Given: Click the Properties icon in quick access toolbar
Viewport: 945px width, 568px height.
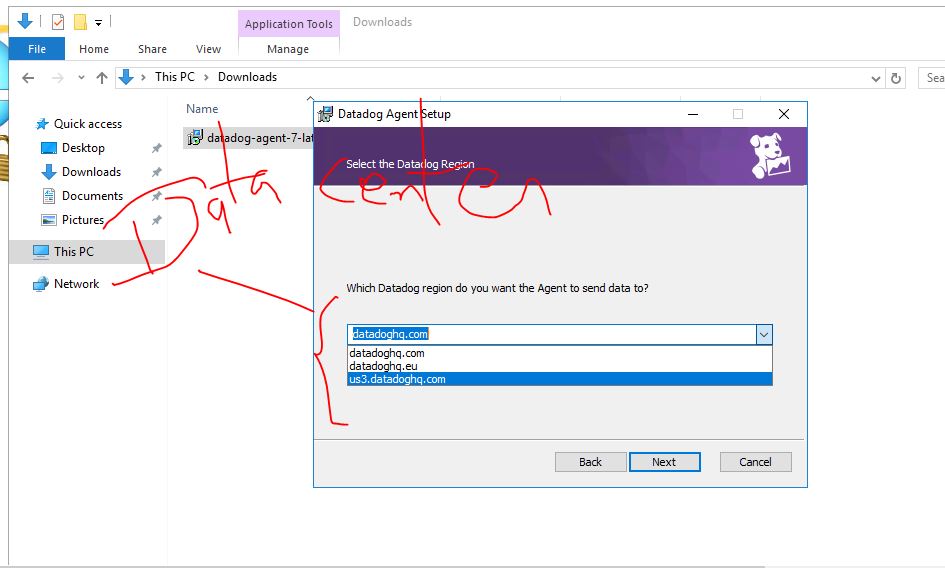Looking at the screenshot, I should pyautogui.click(x=57, y=21).
